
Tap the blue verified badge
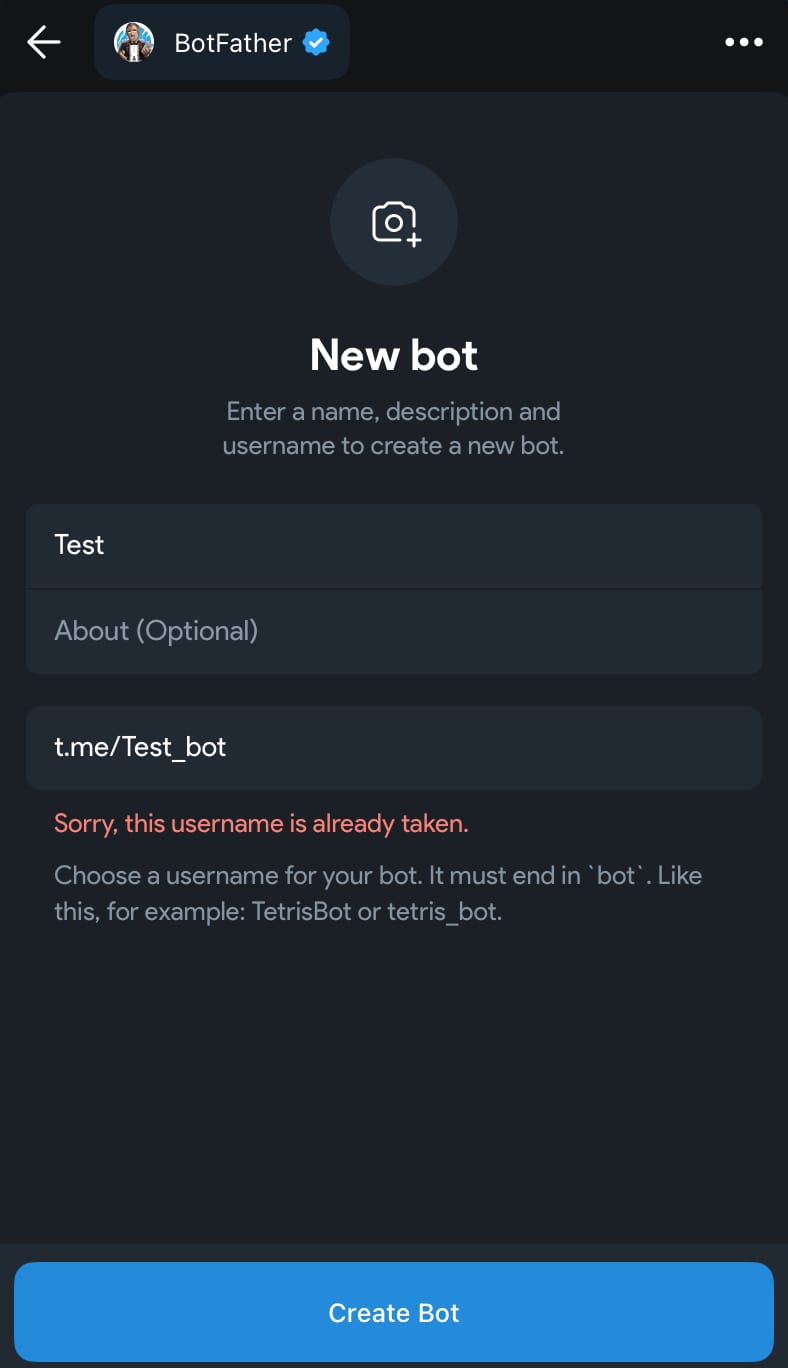click(316, 42)
